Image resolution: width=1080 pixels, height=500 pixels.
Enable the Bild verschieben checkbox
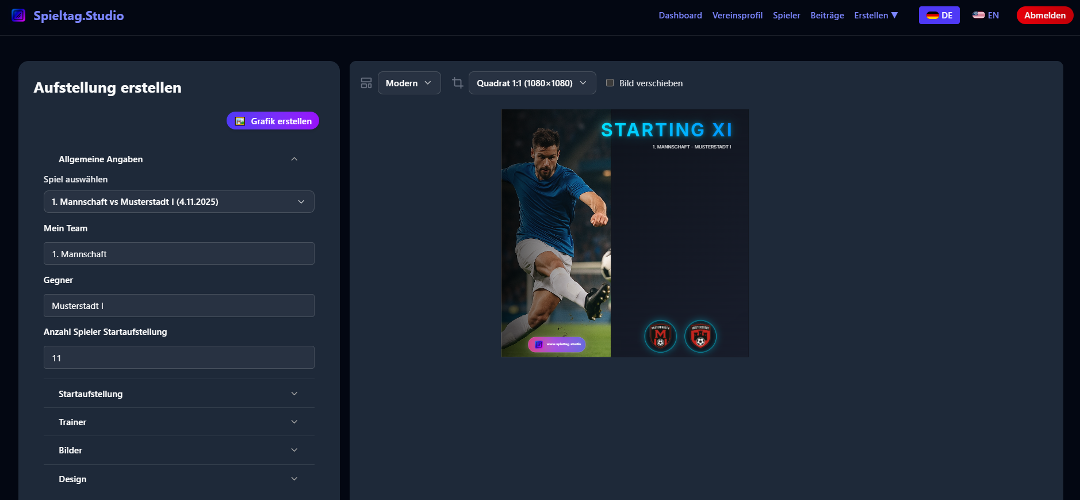(610, 83)
